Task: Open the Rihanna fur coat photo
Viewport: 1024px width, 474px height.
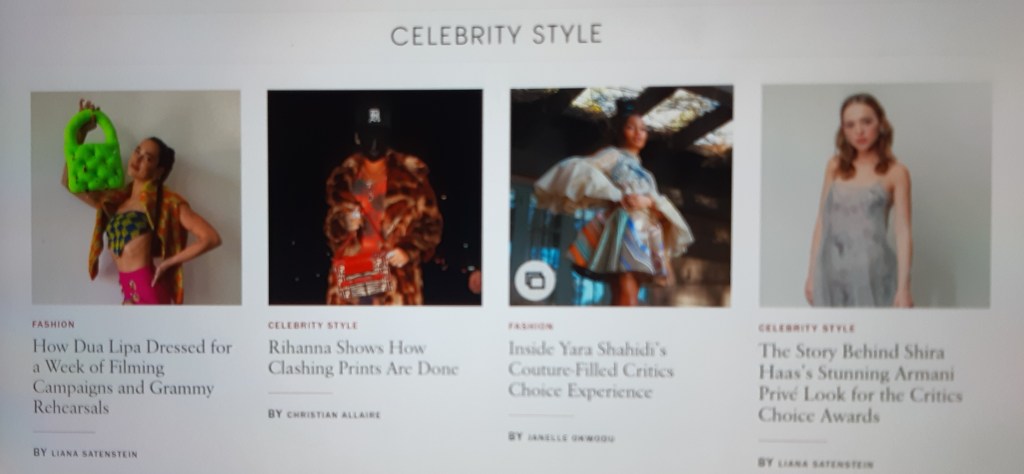Action: tap(375, 197)
